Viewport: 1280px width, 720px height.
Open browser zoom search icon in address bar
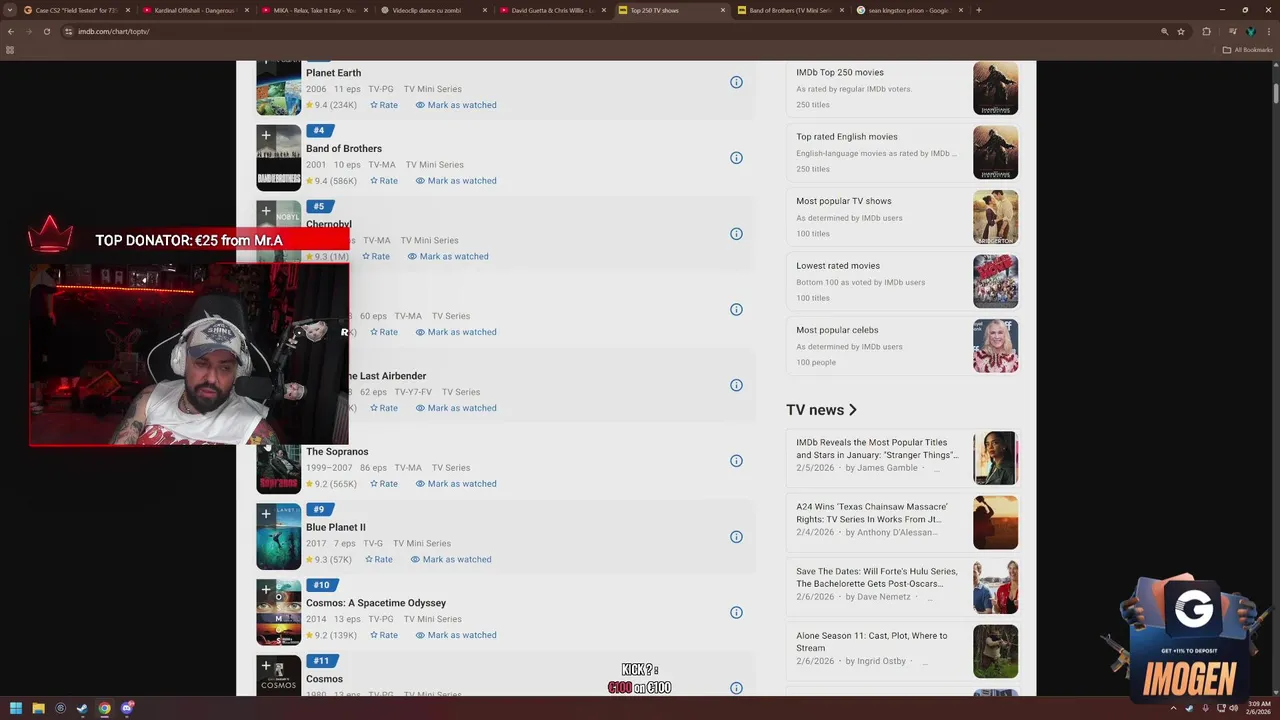coord(1164,31)
